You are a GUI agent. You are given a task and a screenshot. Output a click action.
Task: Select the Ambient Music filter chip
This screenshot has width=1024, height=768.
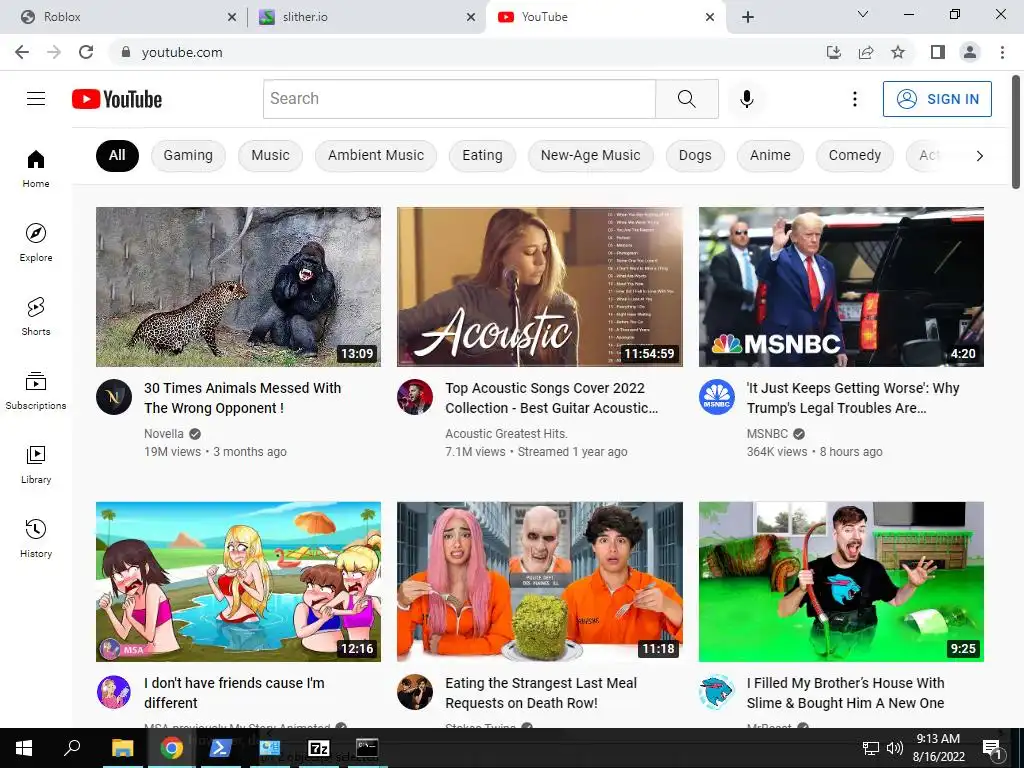pyautogui.click(x=376, y=155)
